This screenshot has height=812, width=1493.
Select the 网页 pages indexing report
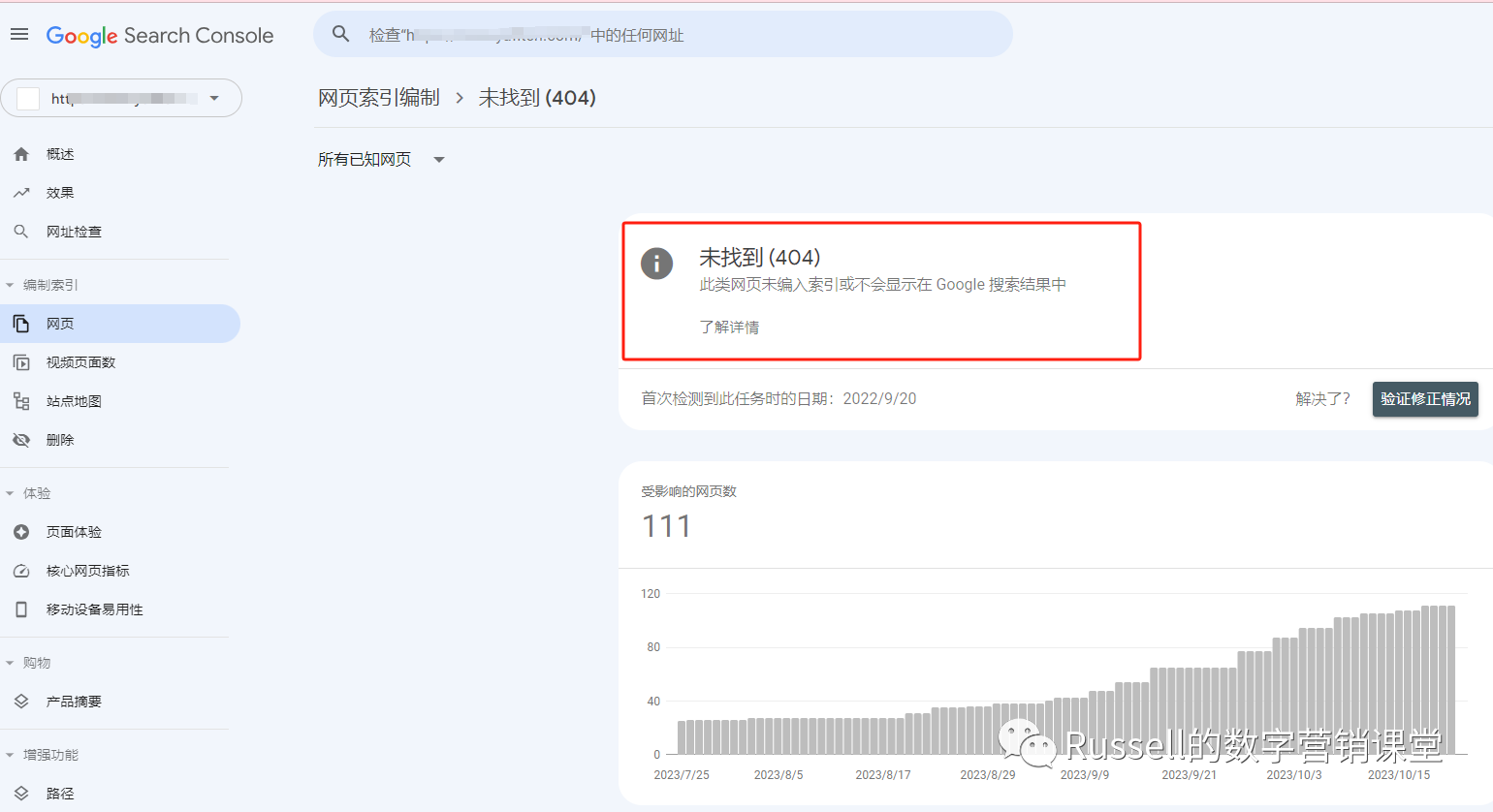62,323
